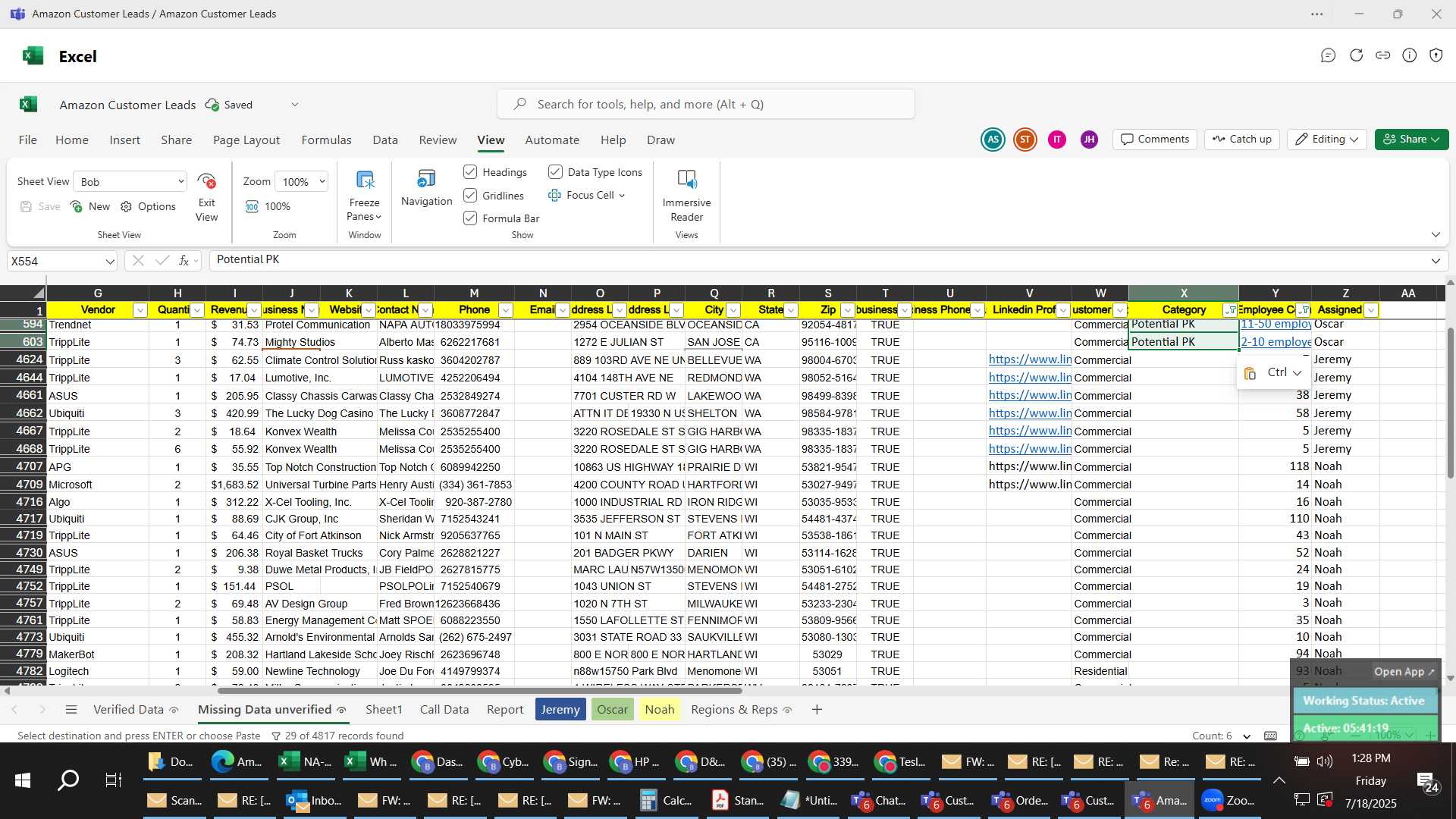Open the Data ribbon tab
The width and height of the screenshot is (1456, 819).
coord(384,140)
